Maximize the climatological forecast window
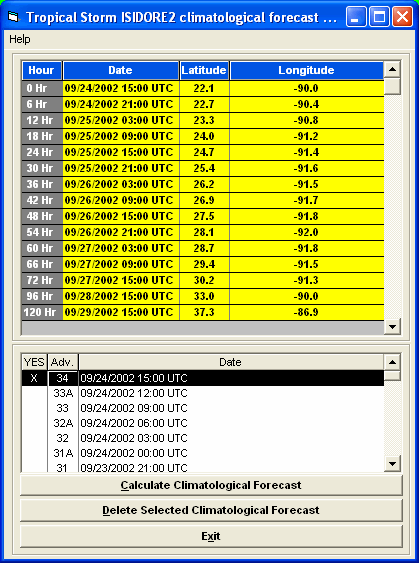 tap(379, 17)
